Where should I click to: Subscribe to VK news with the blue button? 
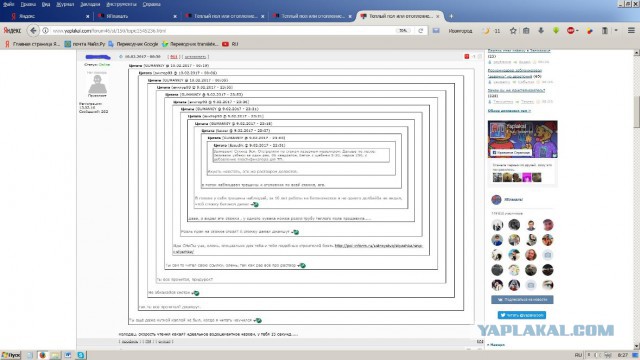coord(522,300)
